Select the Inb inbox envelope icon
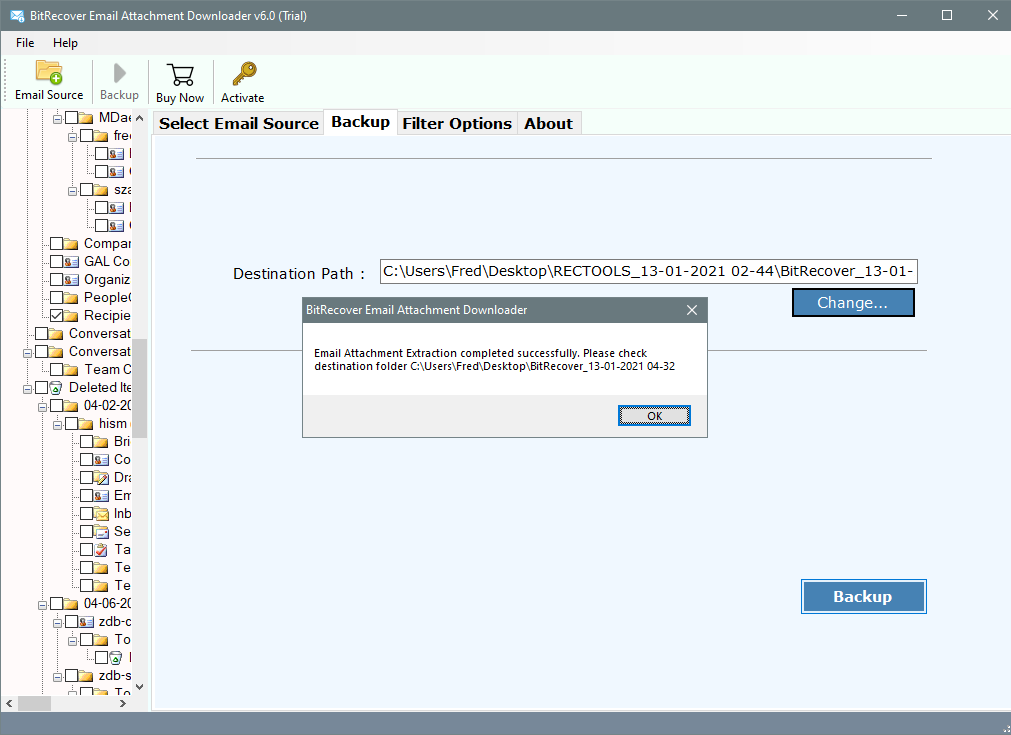Screen dimensions: 1011x735 101,514
